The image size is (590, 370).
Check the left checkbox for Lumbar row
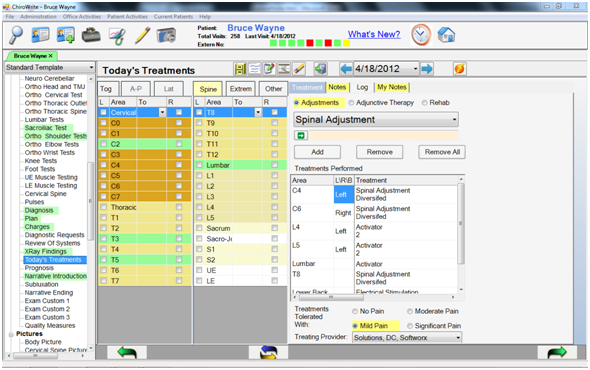[199, 165]
